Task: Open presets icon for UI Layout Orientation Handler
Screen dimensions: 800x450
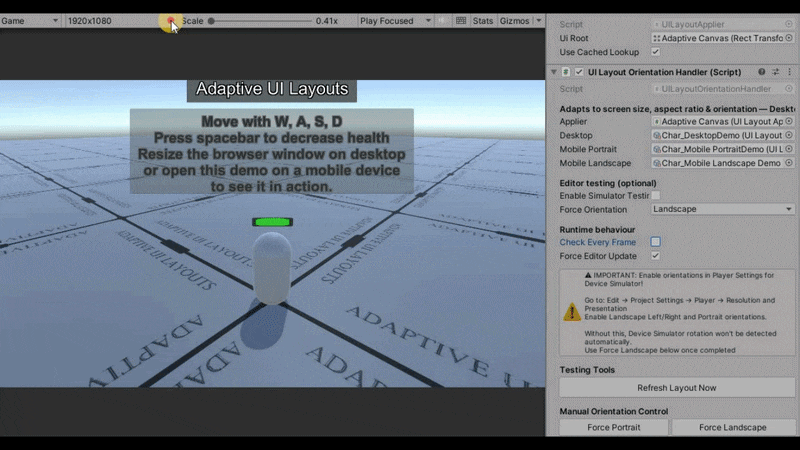Action: click(x=776, y=72)
